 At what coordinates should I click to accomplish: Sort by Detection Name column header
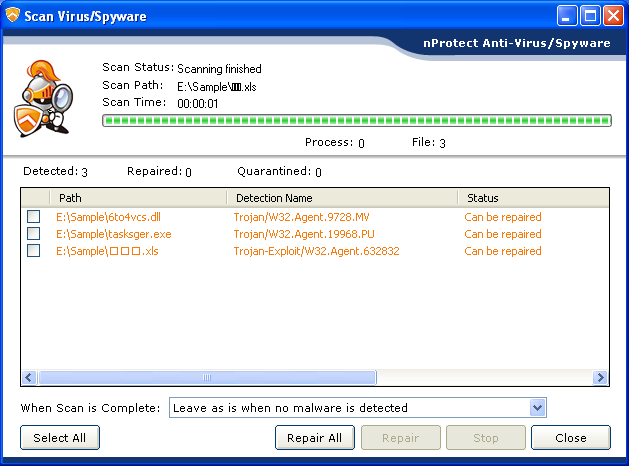point(342,198)
